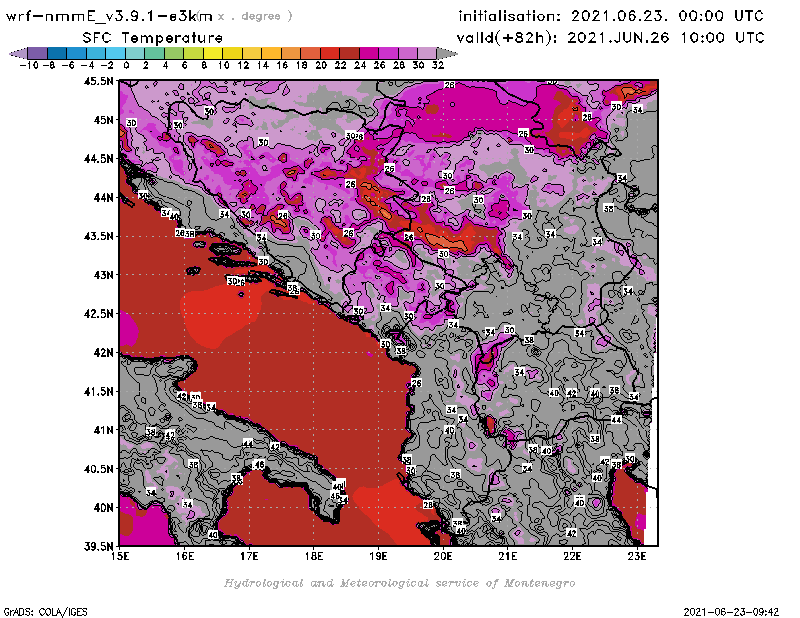
Task: Click the '40N' latitude axis label
Action: pos(103,508)
